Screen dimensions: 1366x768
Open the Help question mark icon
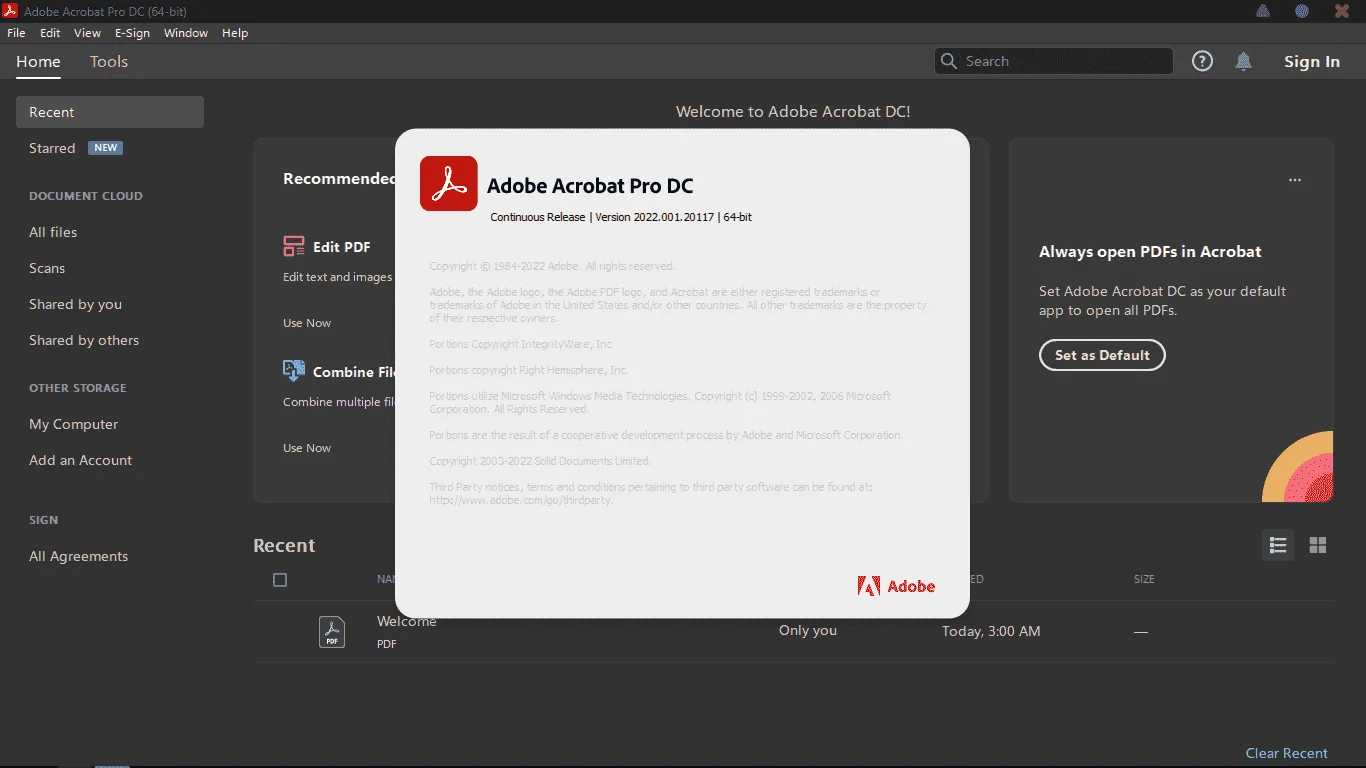click(1202, 61)
